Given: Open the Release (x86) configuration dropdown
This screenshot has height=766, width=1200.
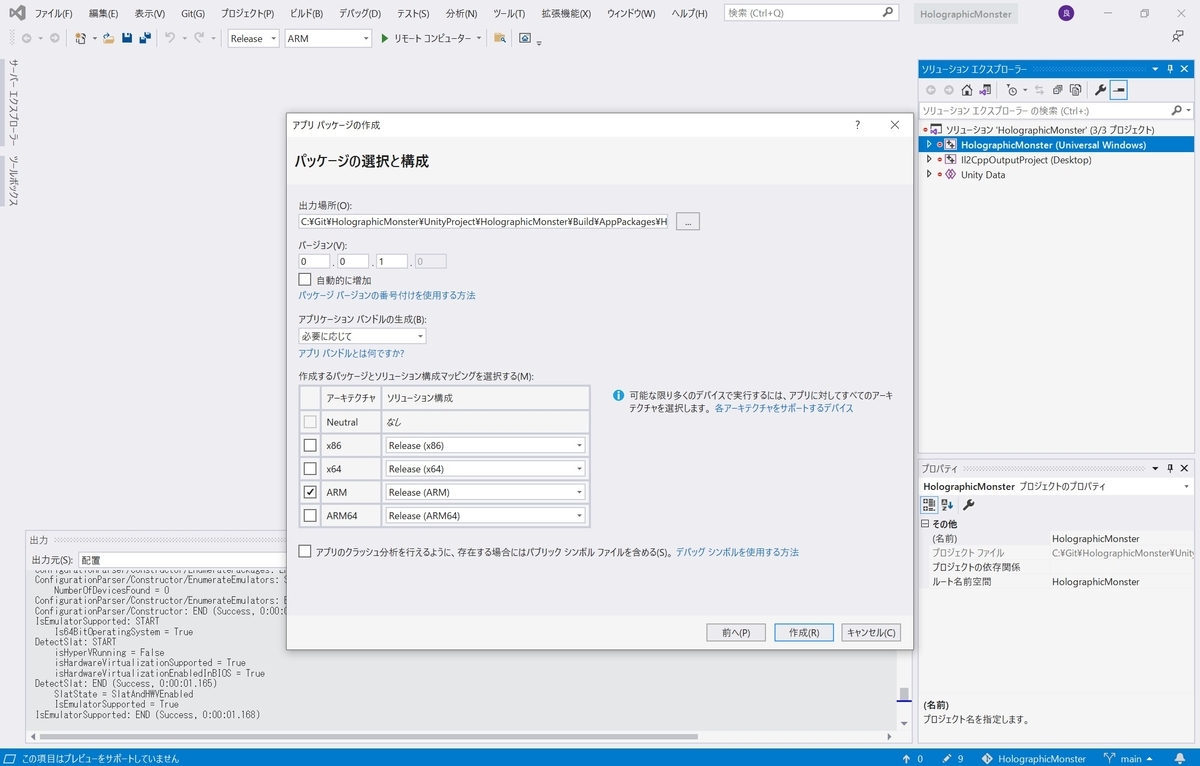Looking at the screenshot, I should [x=485, y=445].
